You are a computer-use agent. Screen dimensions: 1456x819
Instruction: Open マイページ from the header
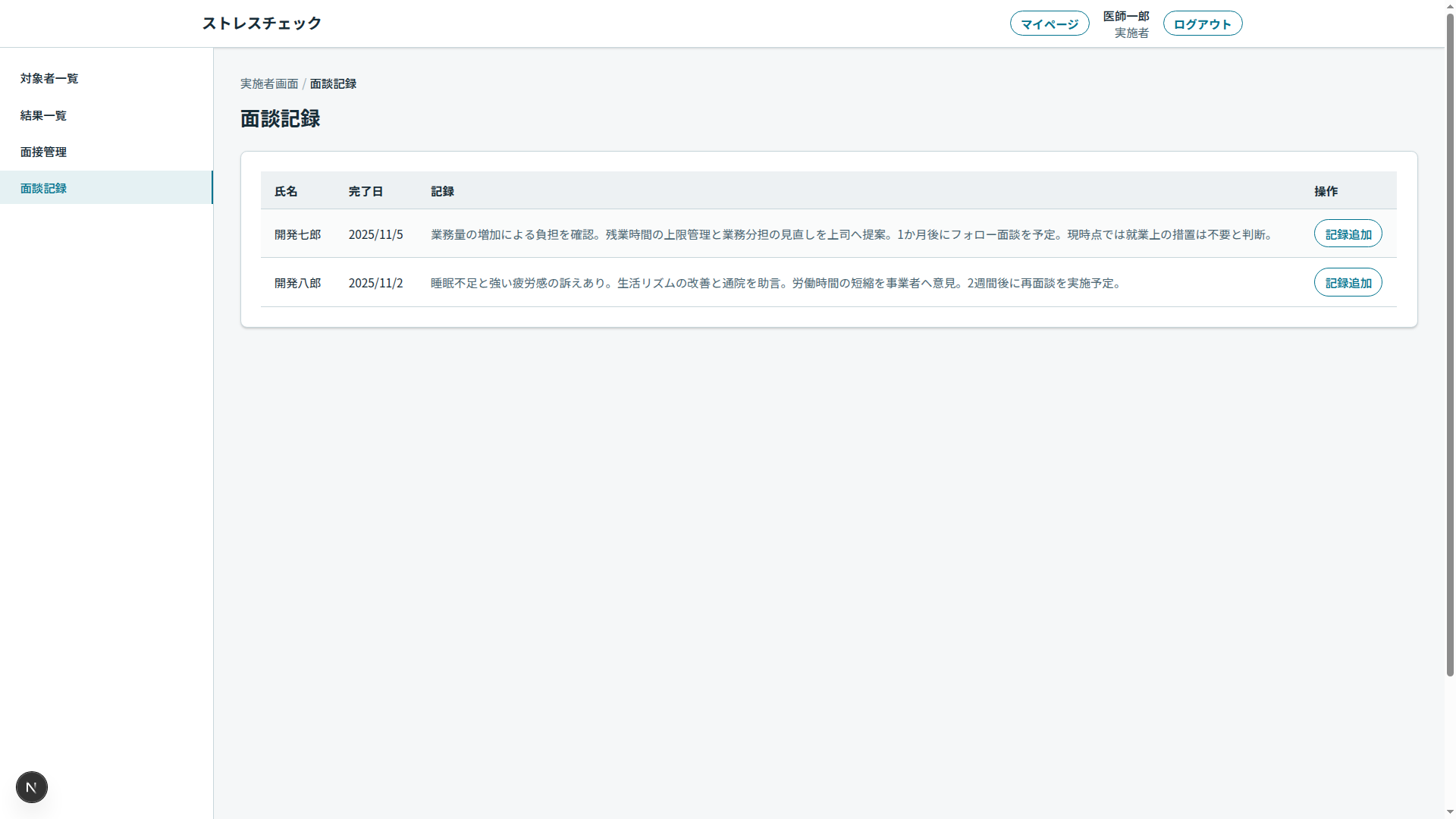pos(1050,24)
